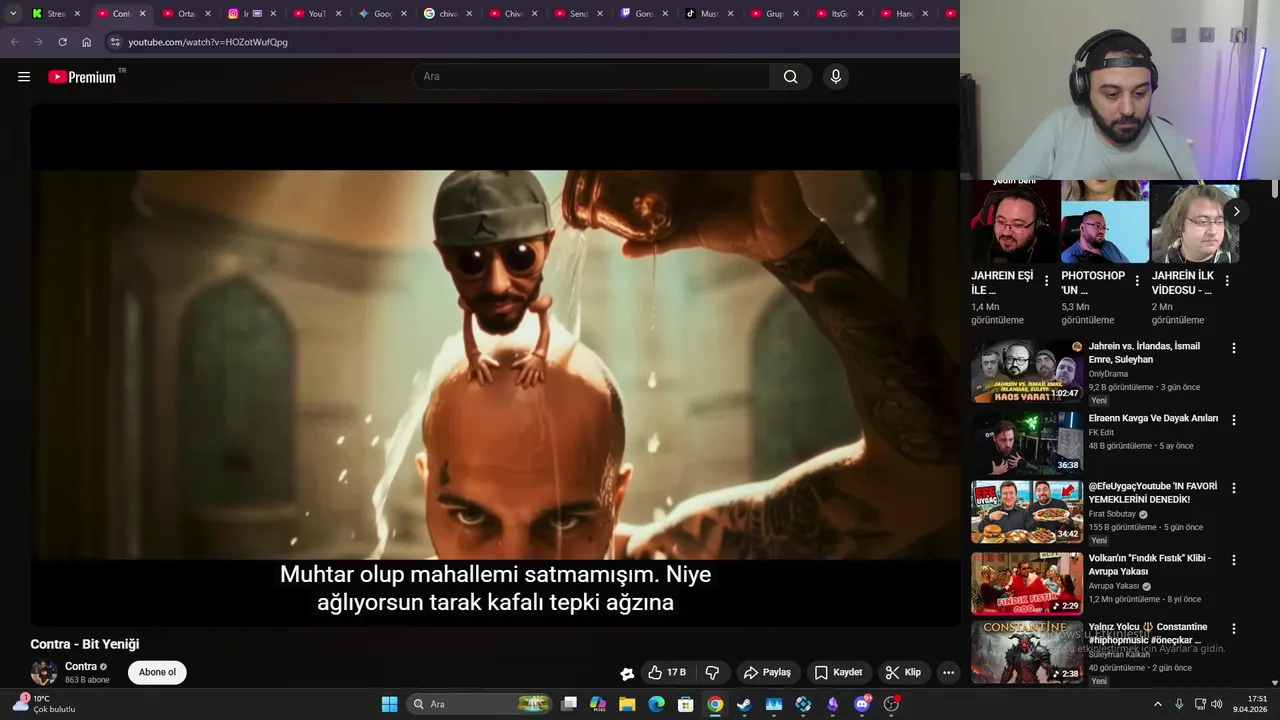Image resolution: width=1280 pixels, height=720 pixels.
Task: Open options for PHOTOSHOP'UN video
Action: tap(1137, 281)
